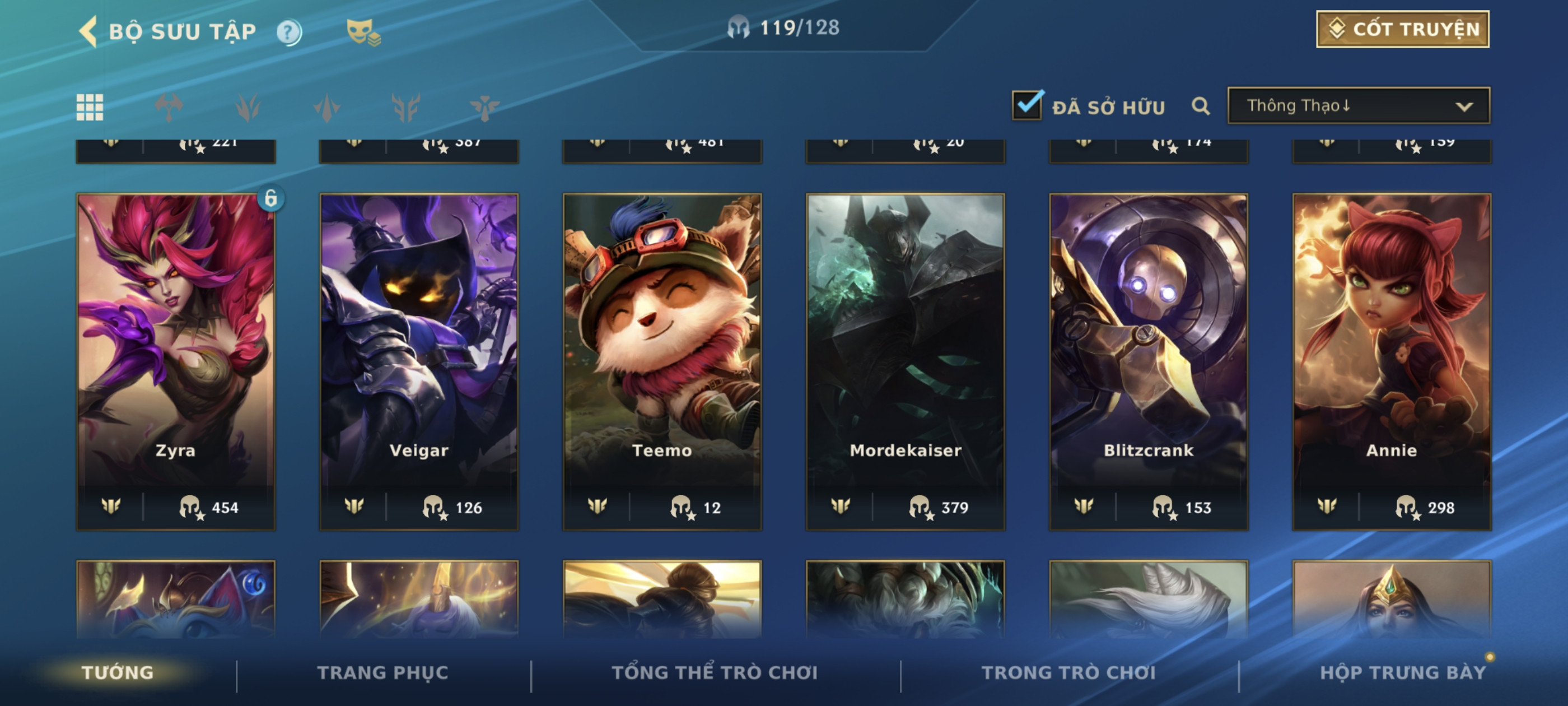This screenshot has height=706, width=1568.
Task: Click the Cốt Truyện button
Action: [x=1402, y=29]
